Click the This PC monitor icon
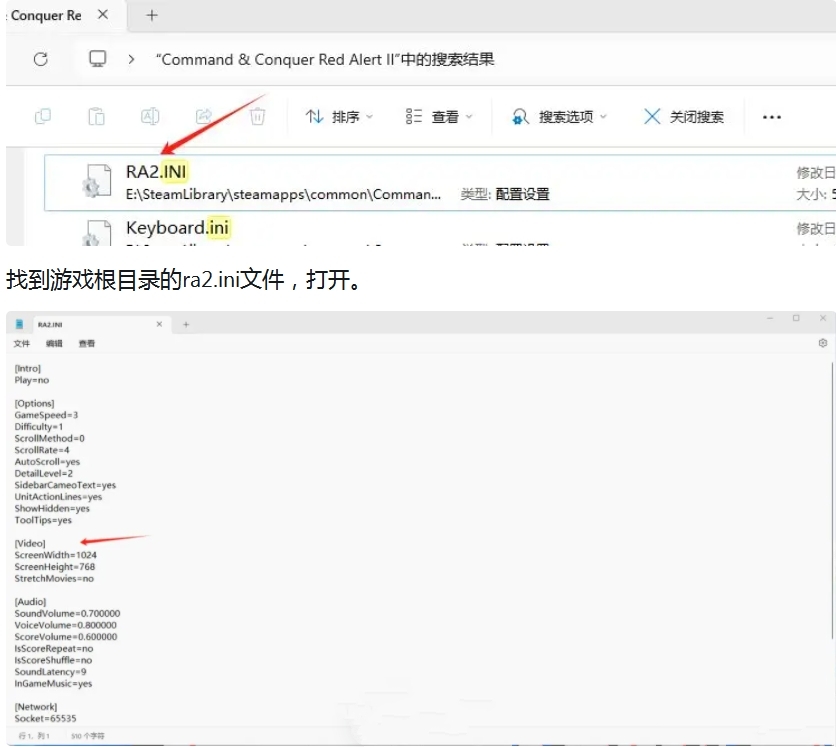836x747 pixels. tap(98, 59)
